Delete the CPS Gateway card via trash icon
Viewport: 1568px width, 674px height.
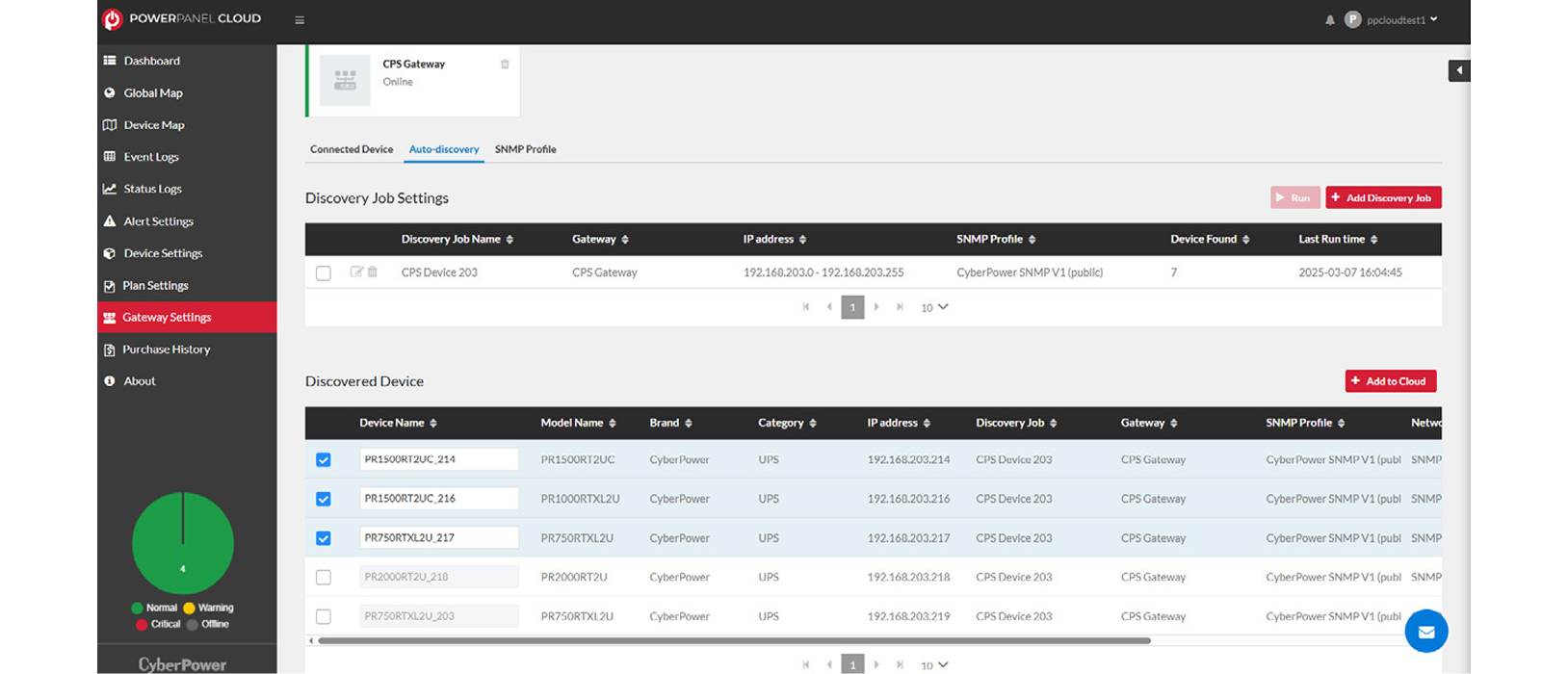click(x=505, y=65)
